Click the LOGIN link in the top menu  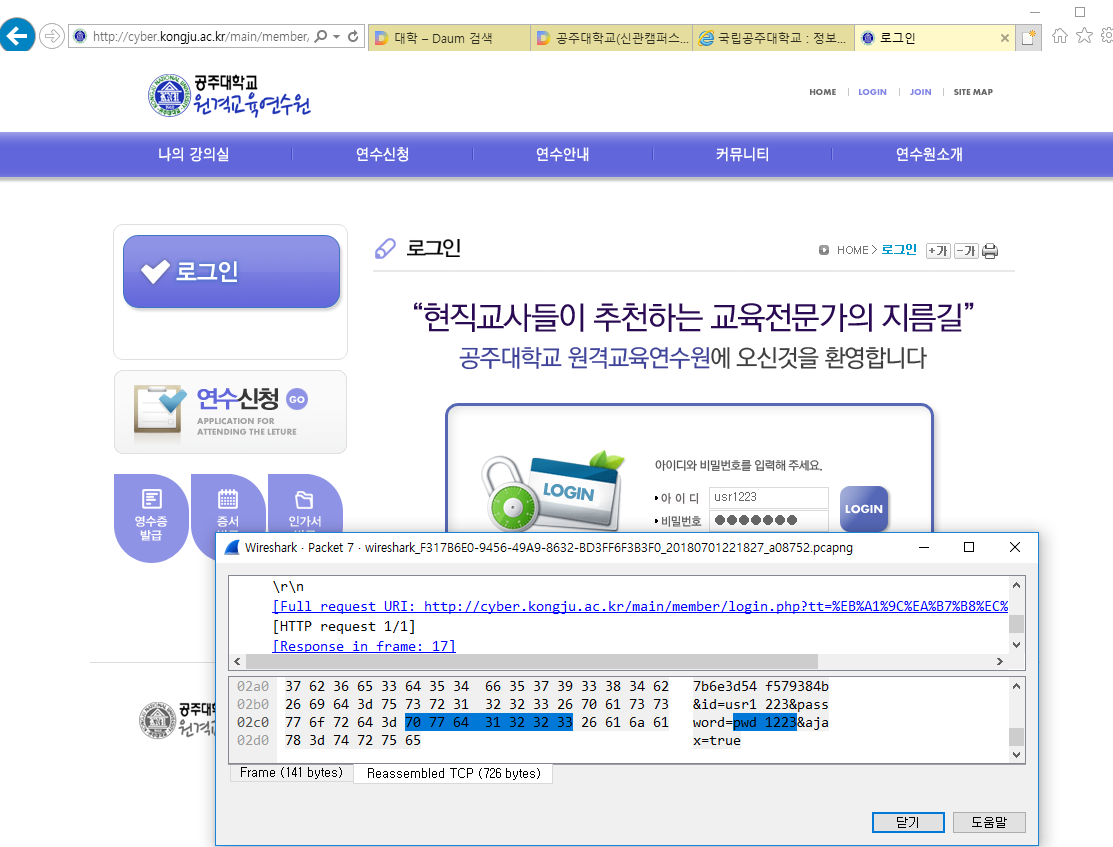point(872,92)
